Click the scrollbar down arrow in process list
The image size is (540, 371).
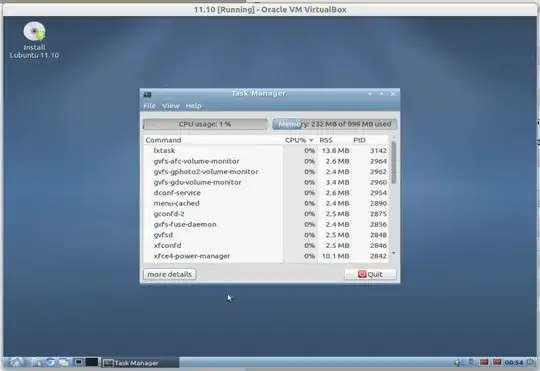pos(394,254)
